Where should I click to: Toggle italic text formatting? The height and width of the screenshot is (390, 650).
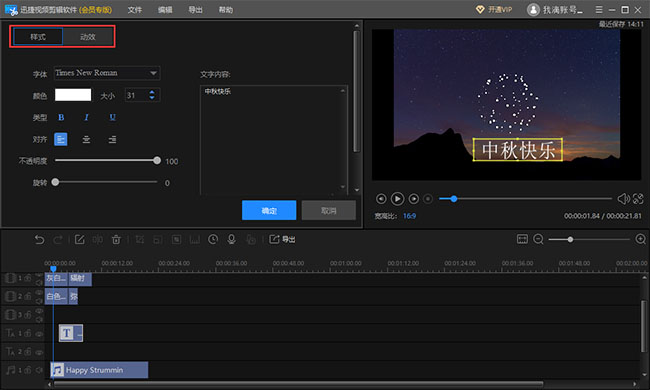pos(86,117)
